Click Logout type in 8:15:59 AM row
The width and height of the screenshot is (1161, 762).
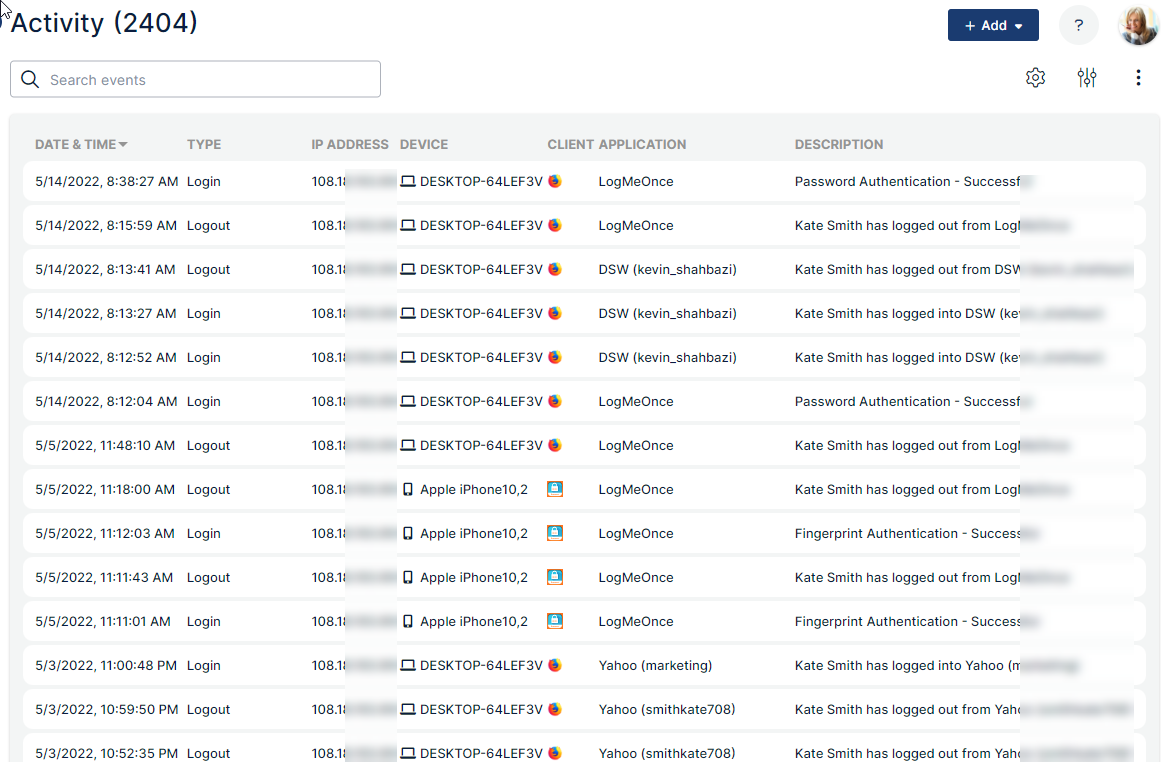tap(208, 225)
